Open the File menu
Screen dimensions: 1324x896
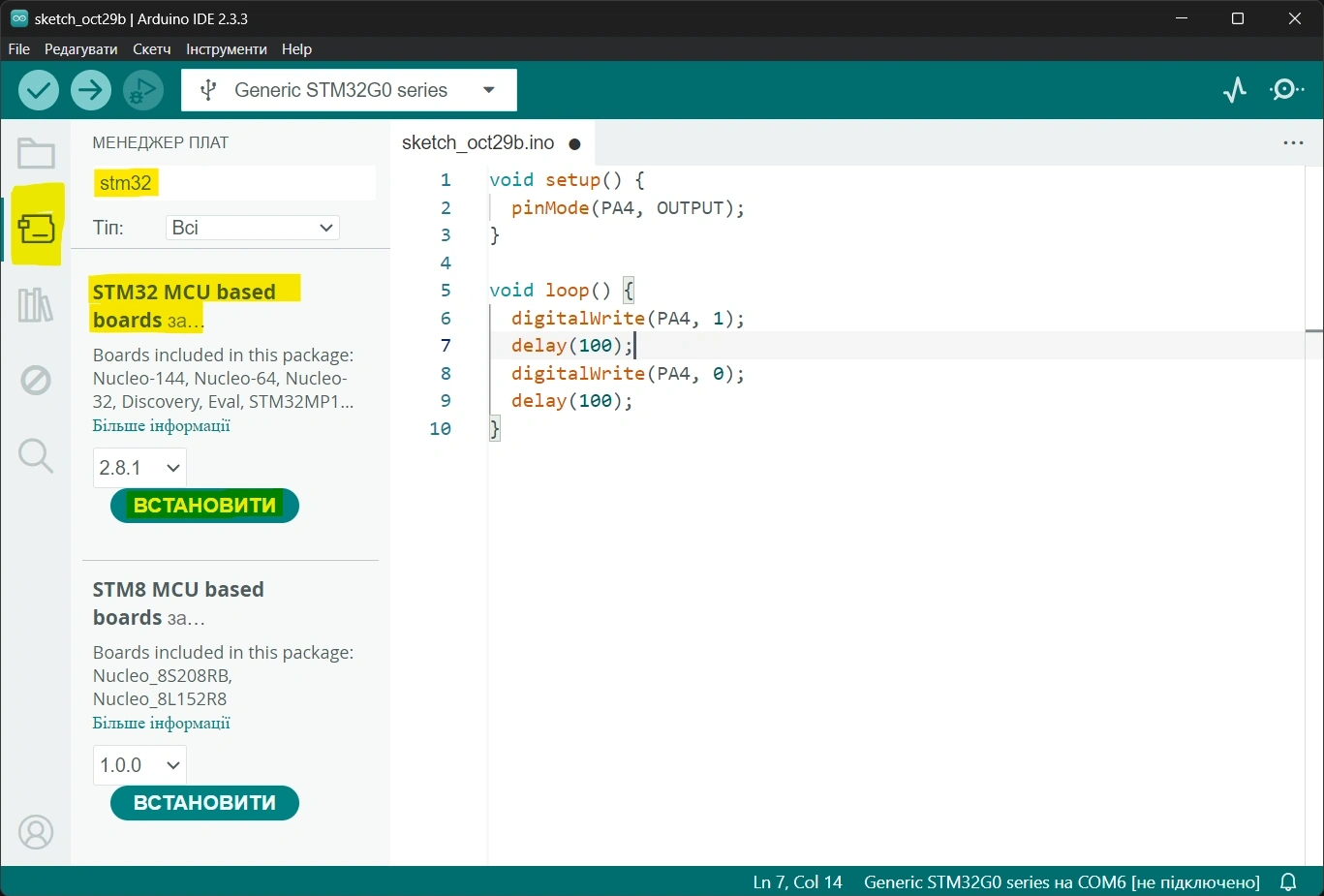[19, 49]
